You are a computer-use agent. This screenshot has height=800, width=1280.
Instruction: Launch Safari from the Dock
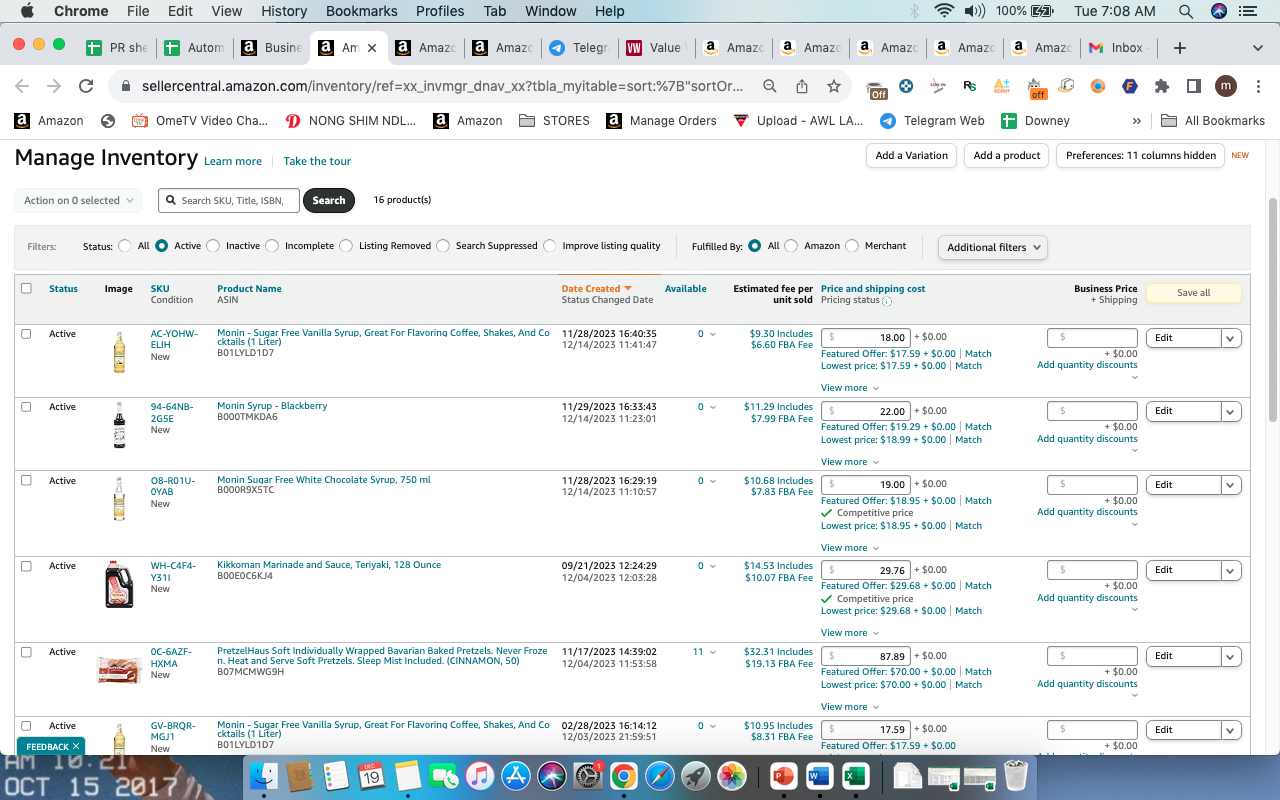pos(660,775)
